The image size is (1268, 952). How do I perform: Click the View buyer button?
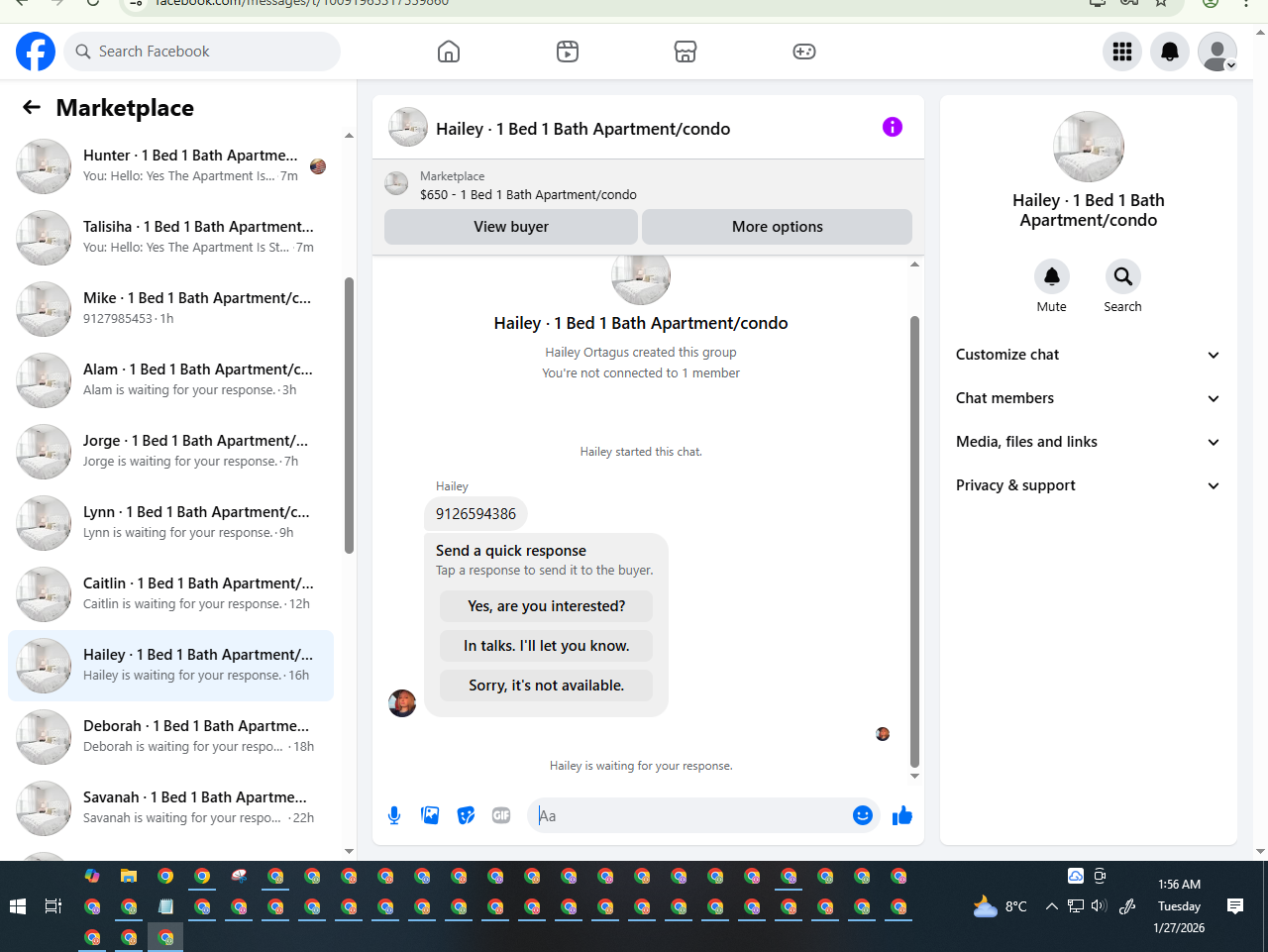click(511, 227)
